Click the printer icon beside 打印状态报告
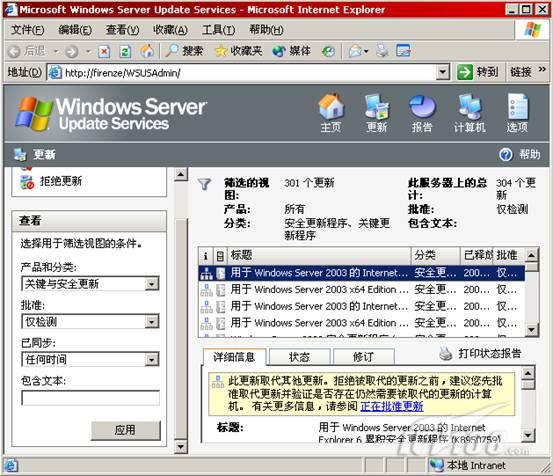Viewport: 553px width, 476px height. click(446, 354)
